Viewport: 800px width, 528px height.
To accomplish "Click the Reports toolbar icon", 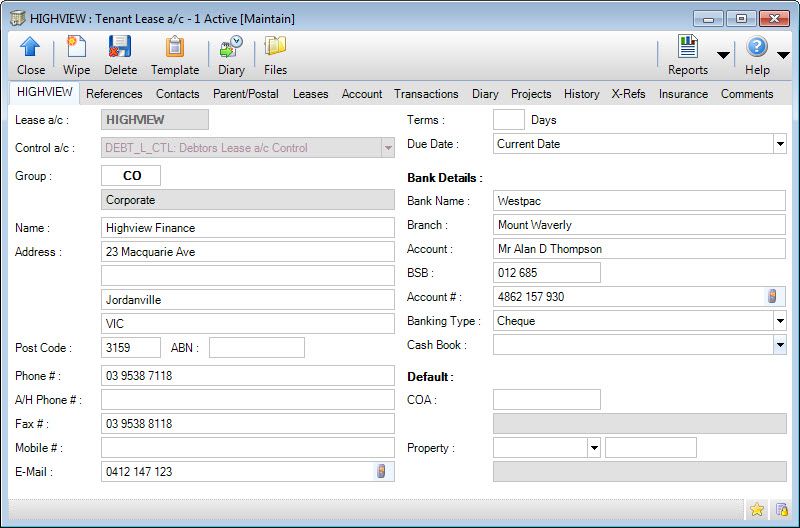I will click(x=688, y=47).
